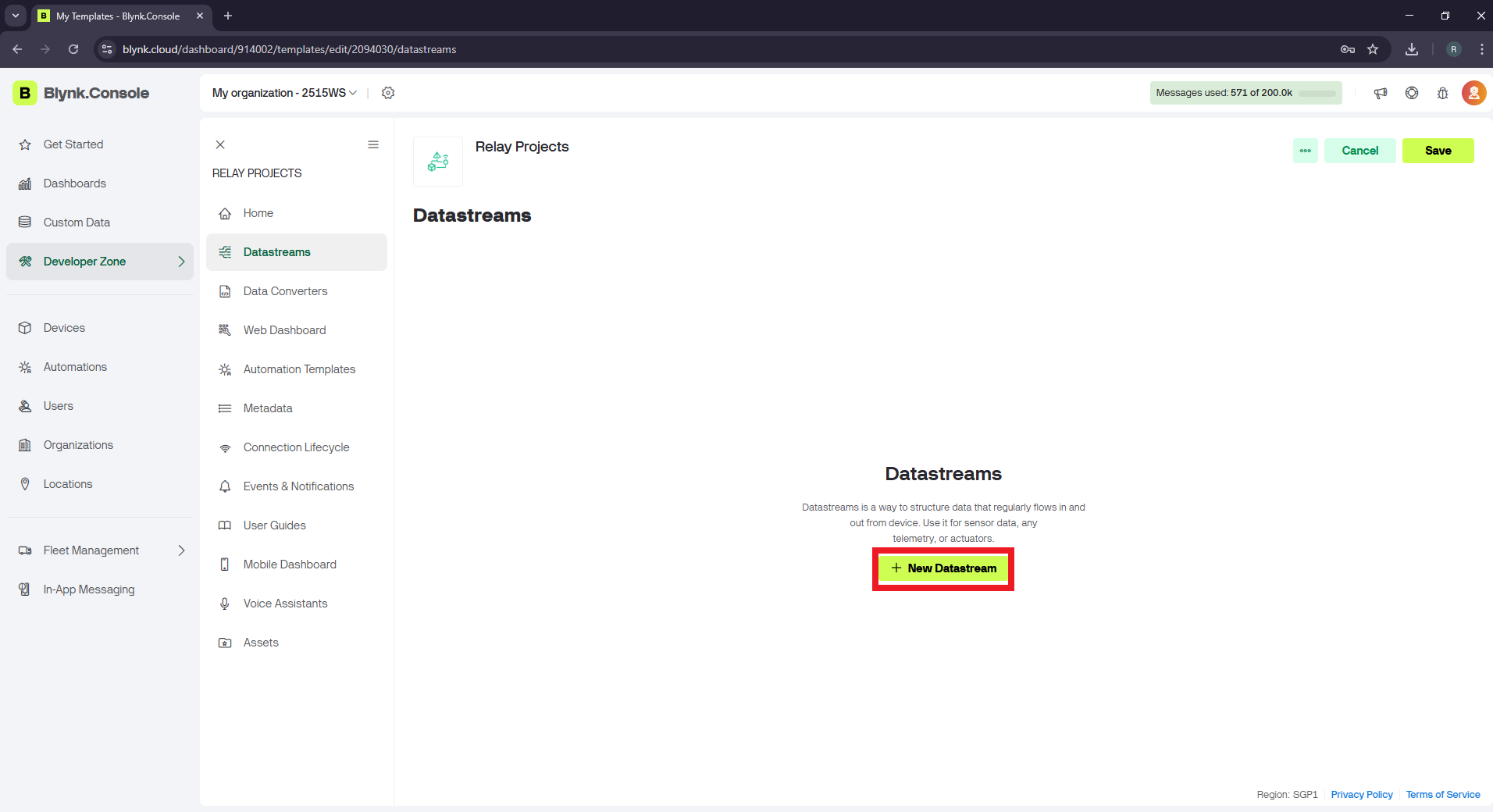1493x812 pixels.
Task: Click the New Datastream button
Action: 943,568
